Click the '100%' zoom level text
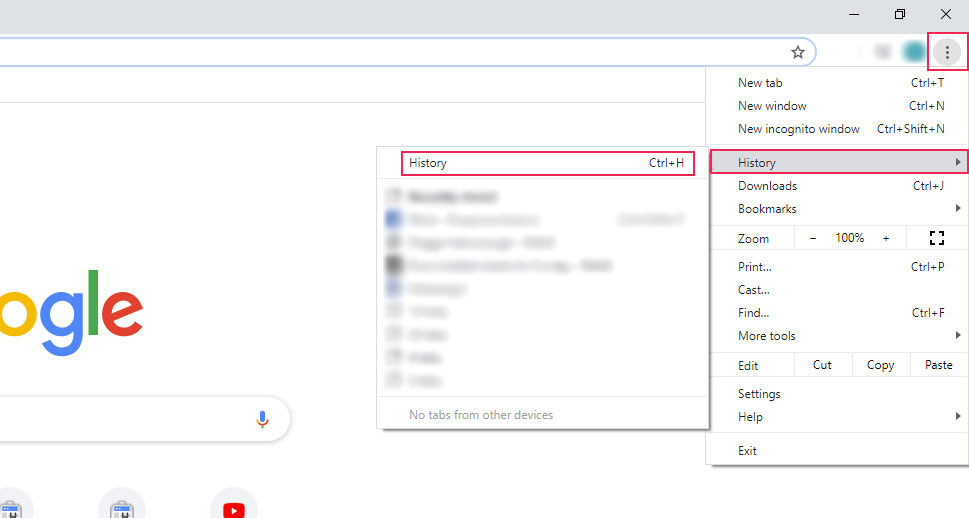 [849, 238]
